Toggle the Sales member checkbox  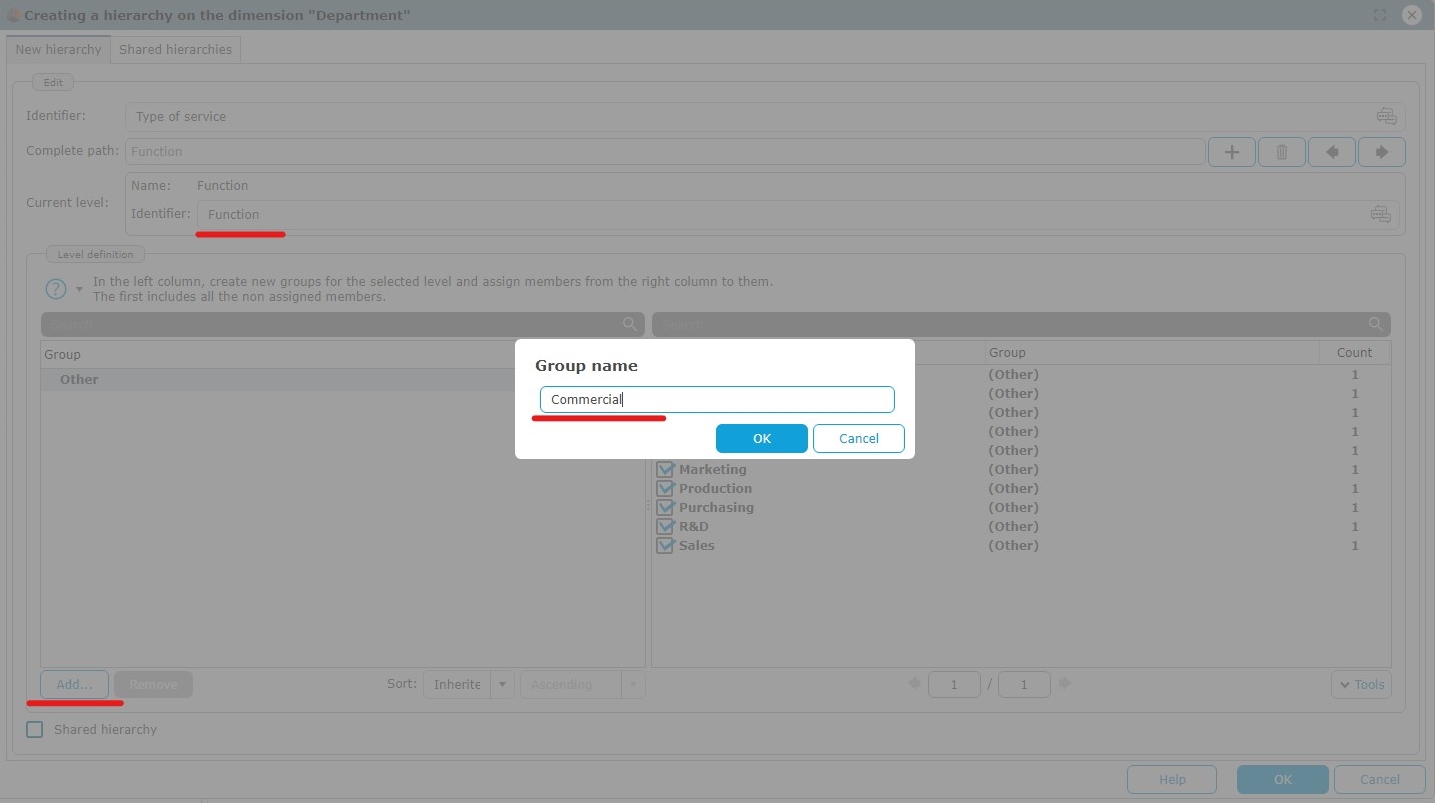[x=665, y=546]
